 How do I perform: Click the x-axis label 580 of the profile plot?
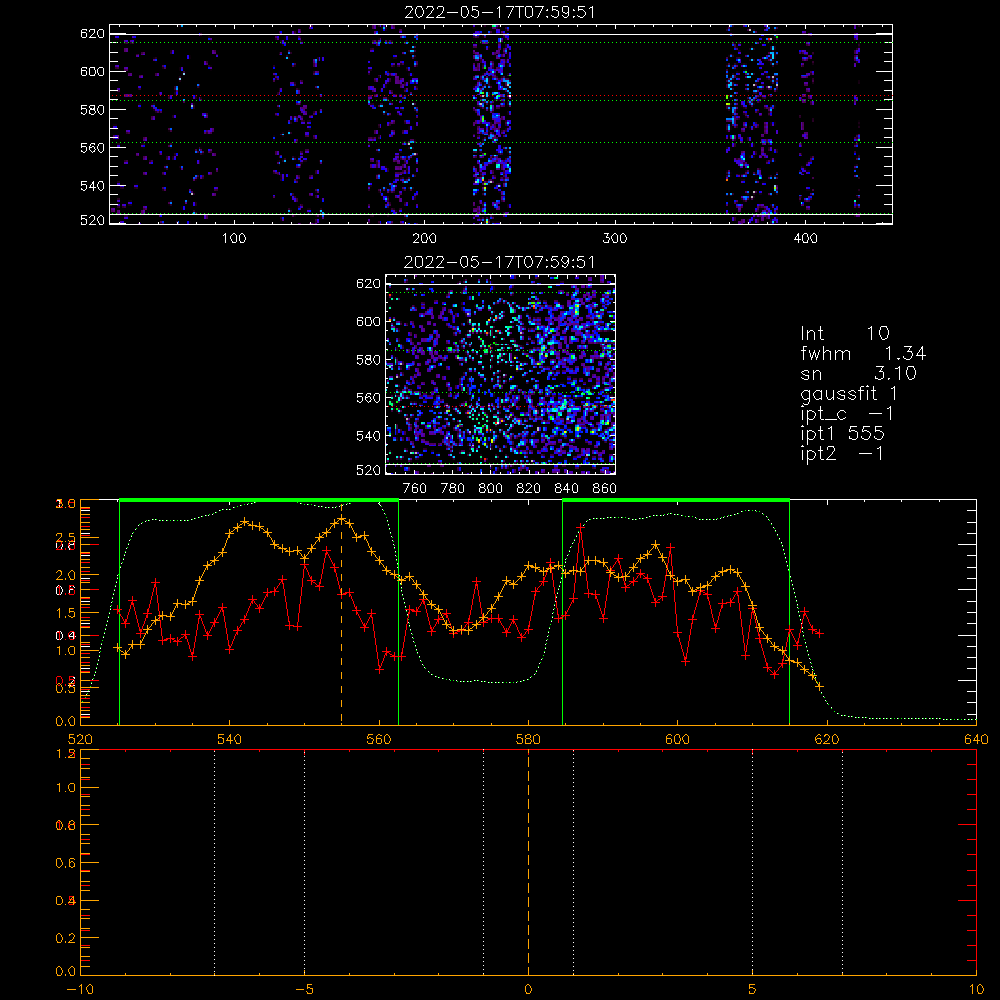pyautogui.click(x=528, y=740)
